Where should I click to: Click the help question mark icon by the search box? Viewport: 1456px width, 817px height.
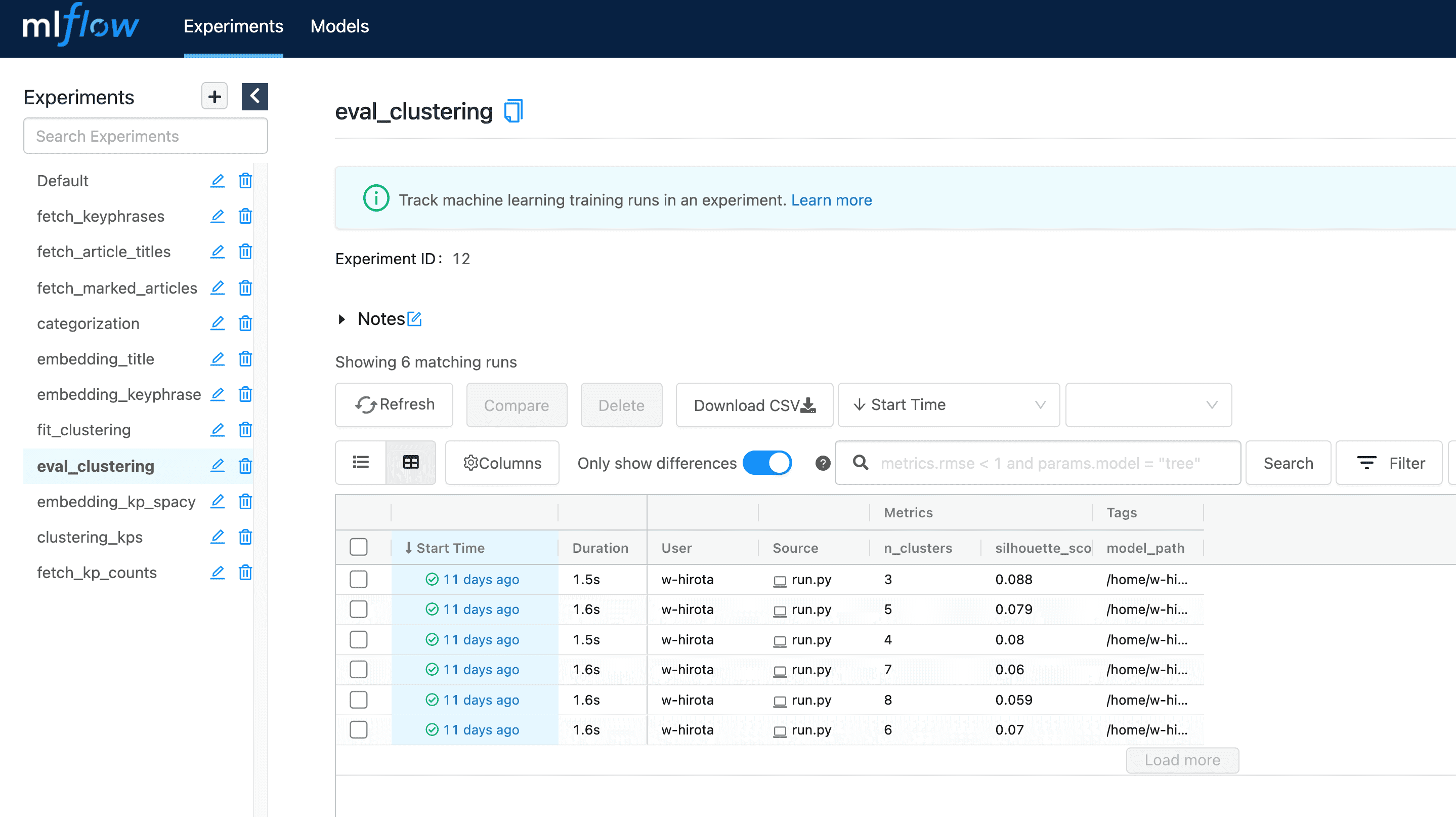click(x=823, y=463)
